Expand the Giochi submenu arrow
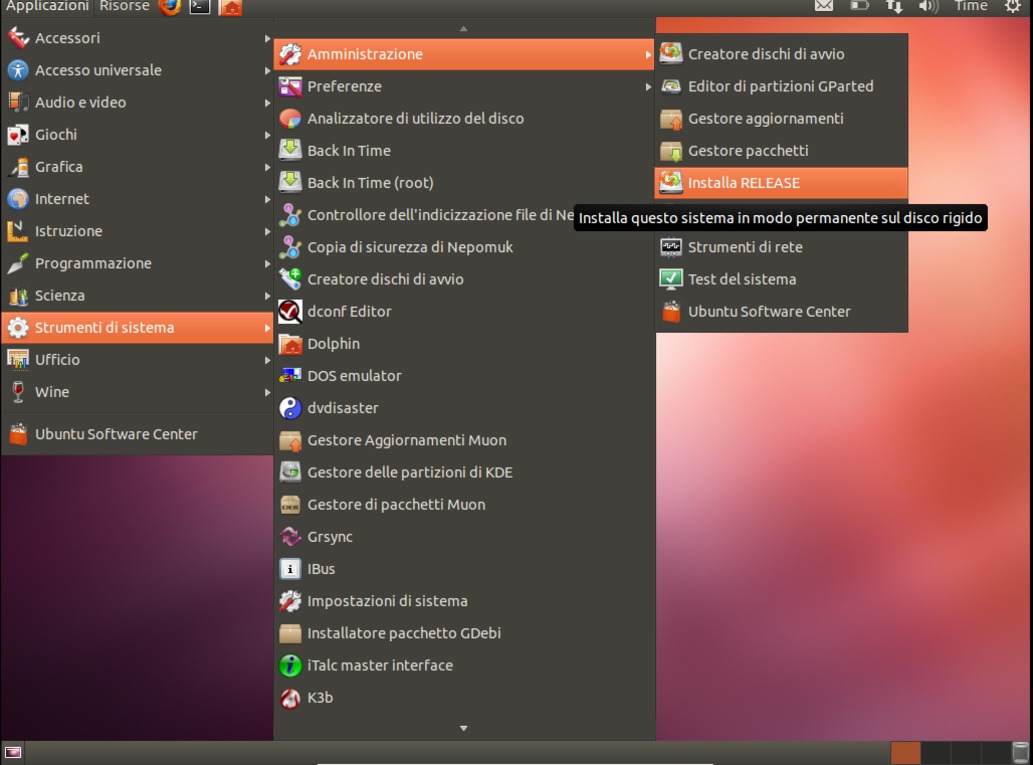 (267, 135)
